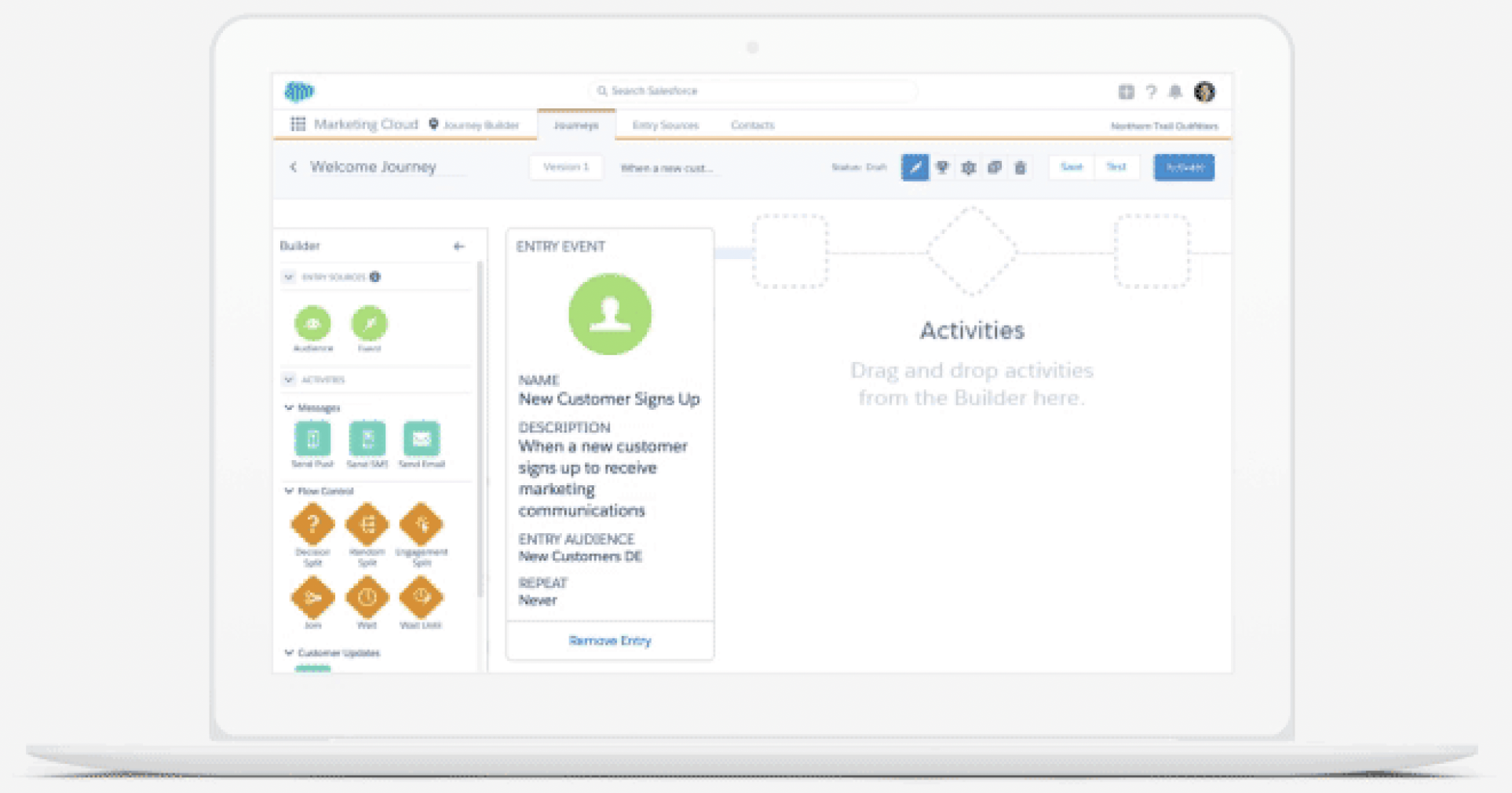Image resolution: width=1512 pixels, height=793 pixels.
Task: Click the Search Salesforce field
Action: 752,91
